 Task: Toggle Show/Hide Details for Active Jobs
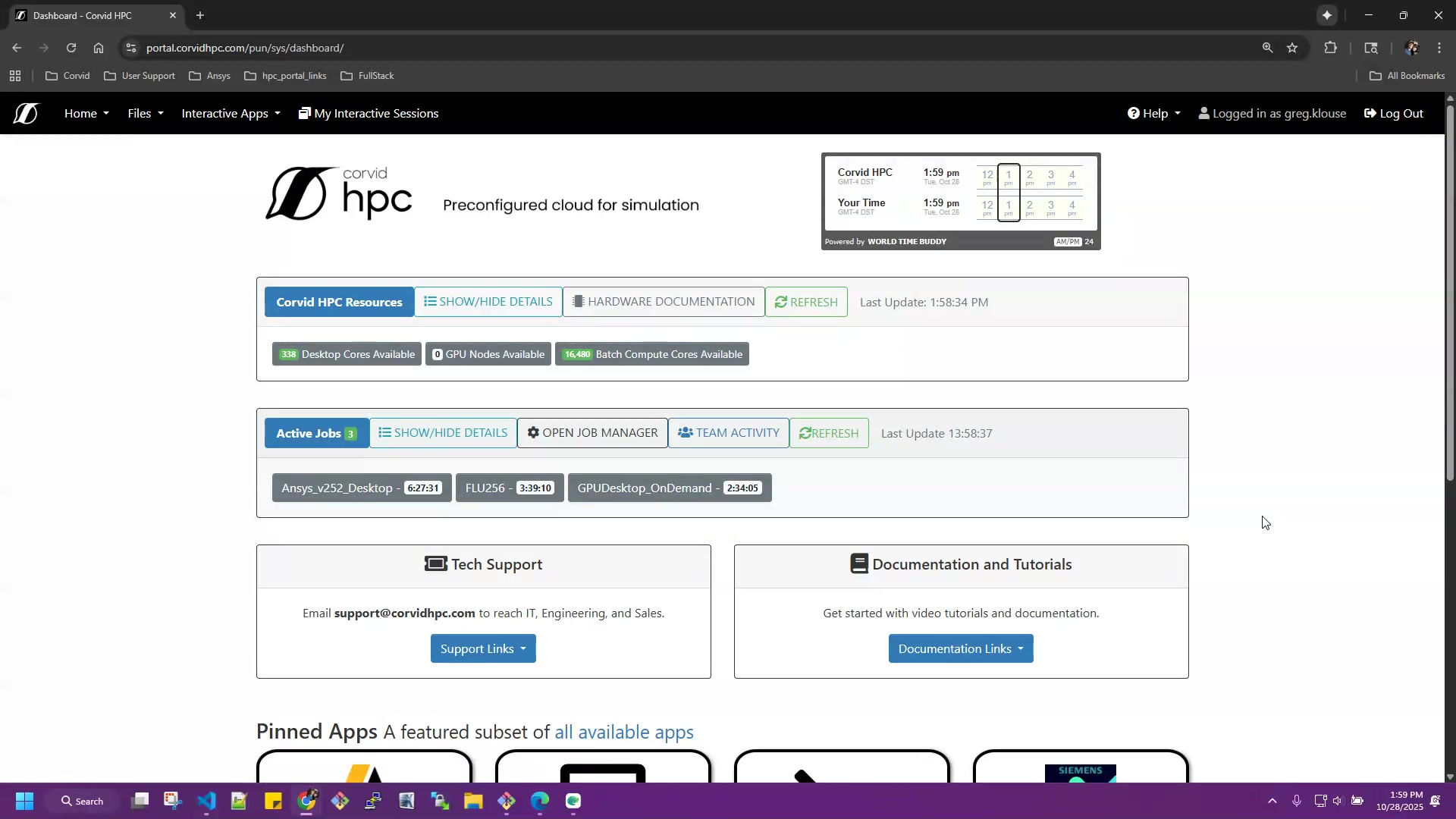pyautogui.click(x=443, y=433)
